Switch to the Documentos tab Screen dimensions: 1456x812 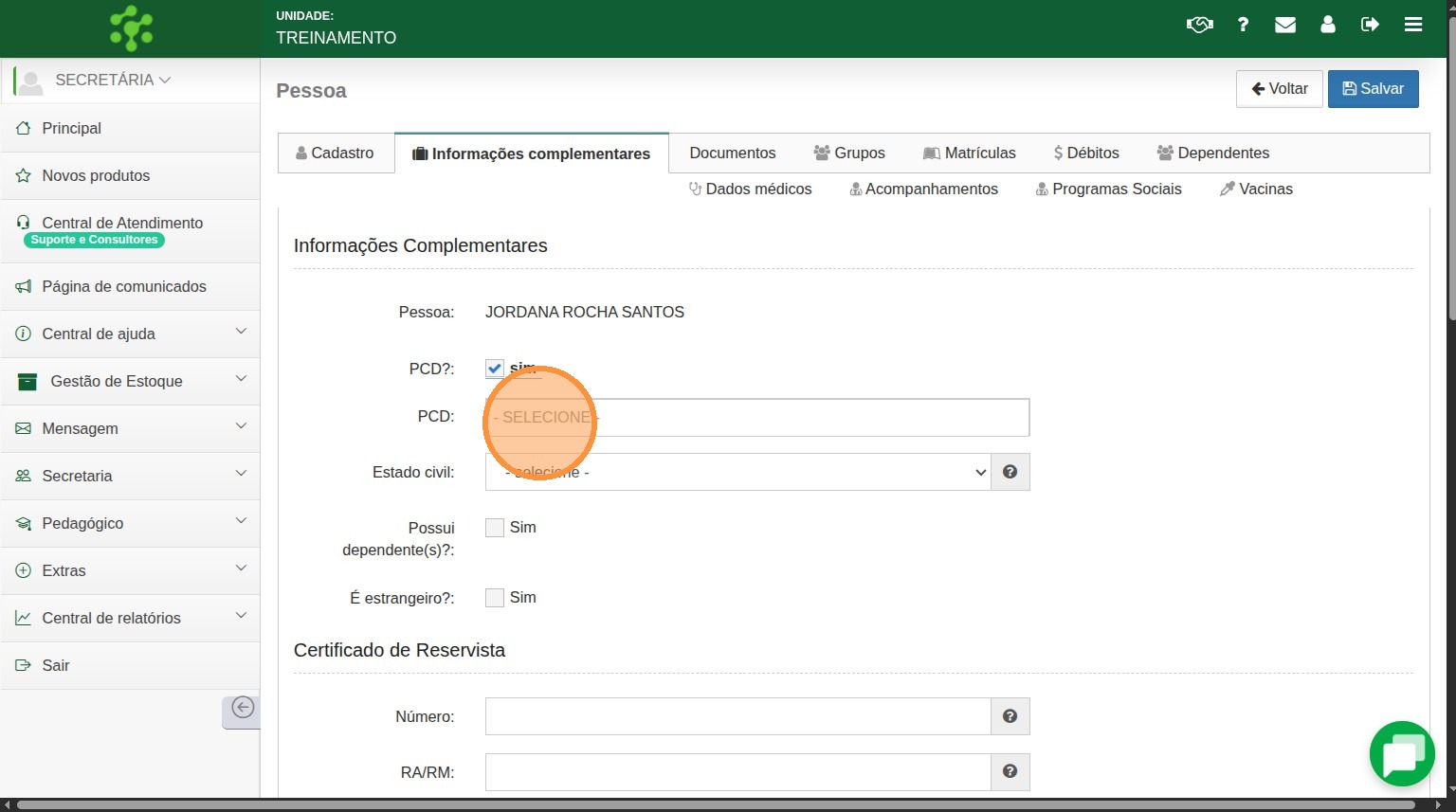[x=732, y=153]
